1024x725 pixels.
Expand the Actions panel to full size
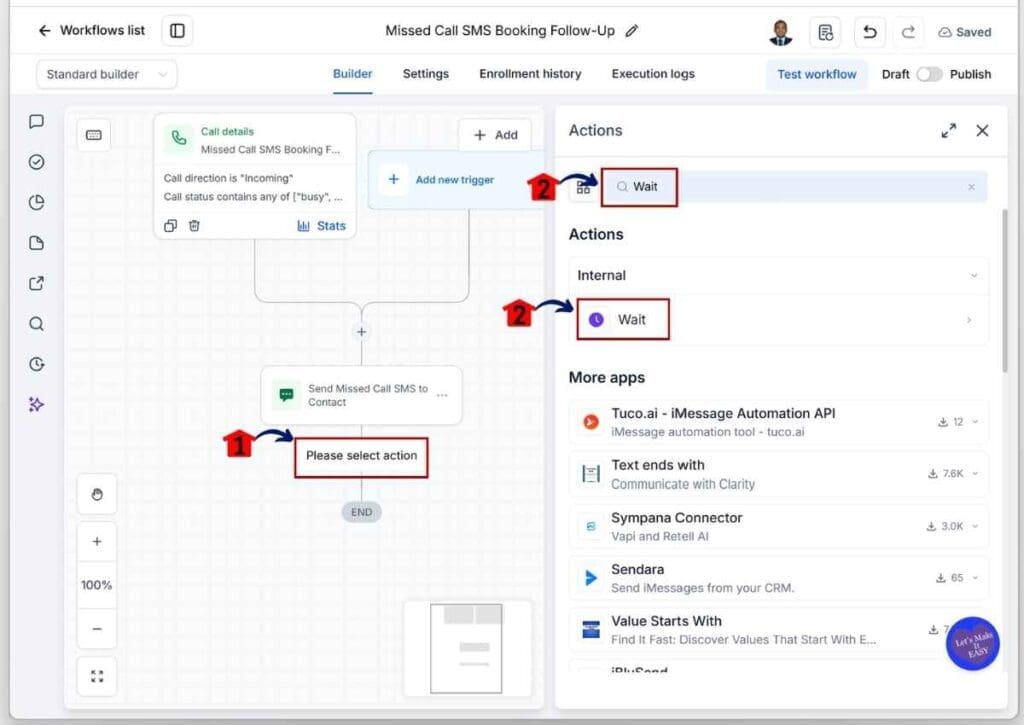(948, 131)
